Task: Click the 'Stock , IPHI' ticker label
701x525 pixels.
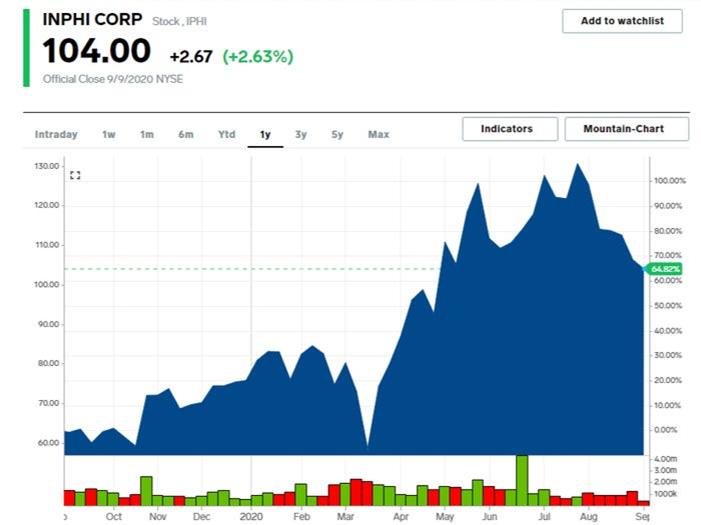Action: [x=179, y=21]
